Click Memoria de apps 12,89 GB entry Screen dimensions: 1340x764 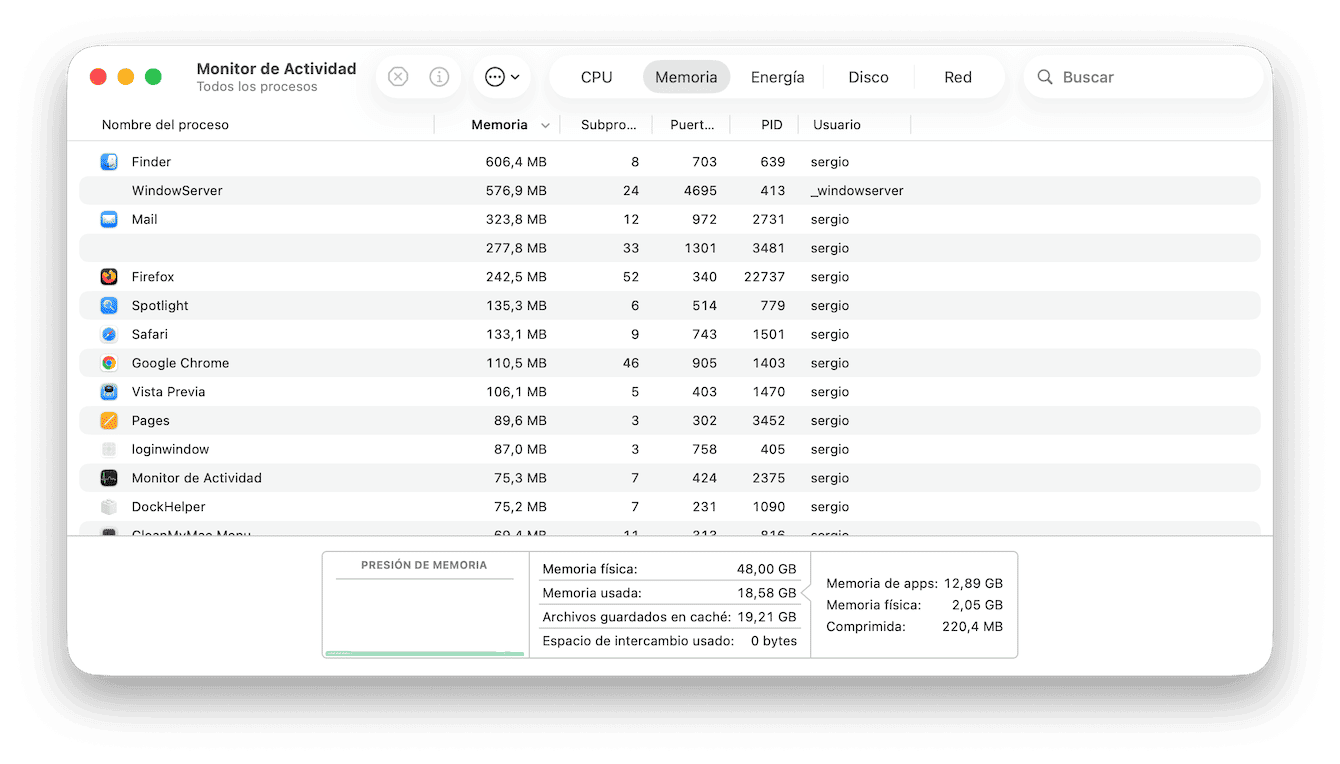pyautogui.click(x=914, y=583)
